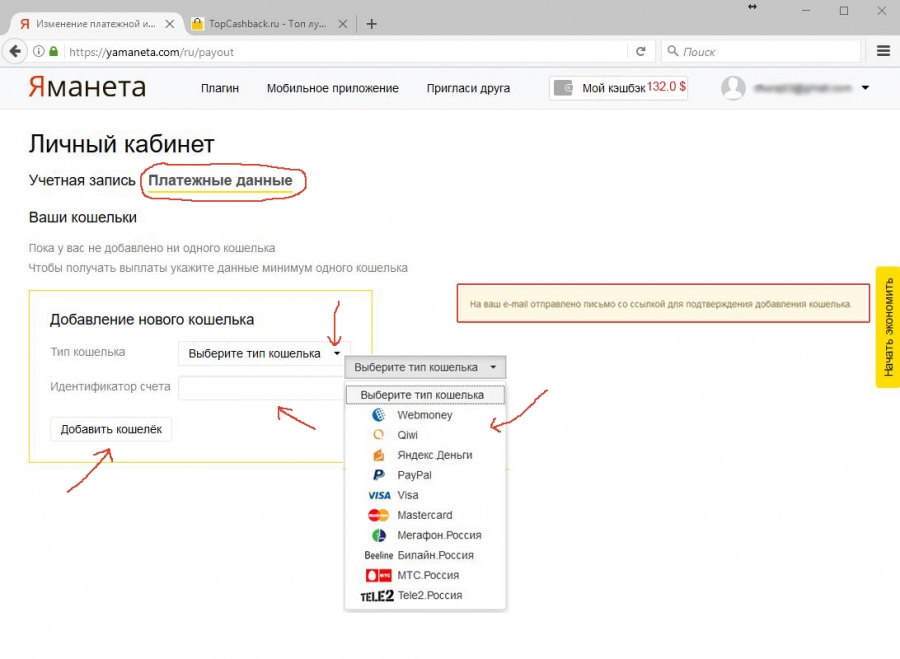Click the yellow Начать экономить side tab
This screenshot has width=900, height=659.
(x=888, y=327)
